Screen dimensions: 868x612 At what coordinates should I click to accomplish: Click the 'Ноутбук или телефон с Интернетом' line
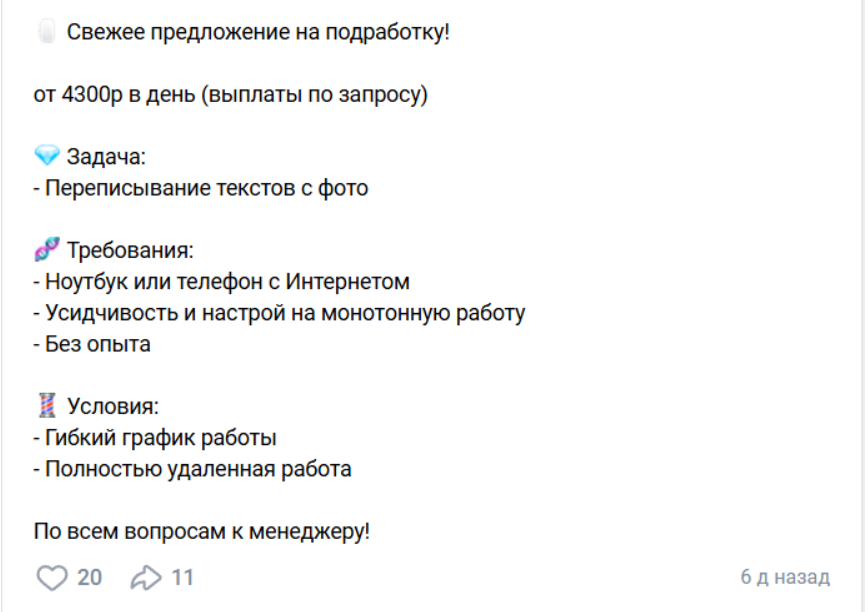pos(222,282)
